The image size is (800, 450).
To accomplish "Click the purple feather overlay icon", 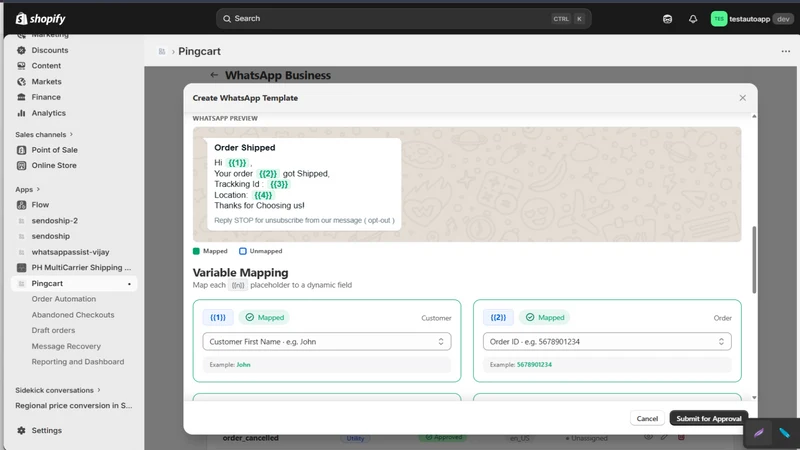I will (x=759, y=433).
